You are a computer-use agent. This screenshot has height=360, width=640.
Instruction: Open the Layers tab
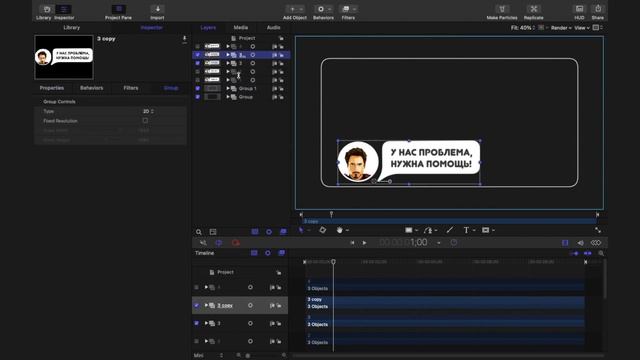pyautogui.click(x=208, y=27)
